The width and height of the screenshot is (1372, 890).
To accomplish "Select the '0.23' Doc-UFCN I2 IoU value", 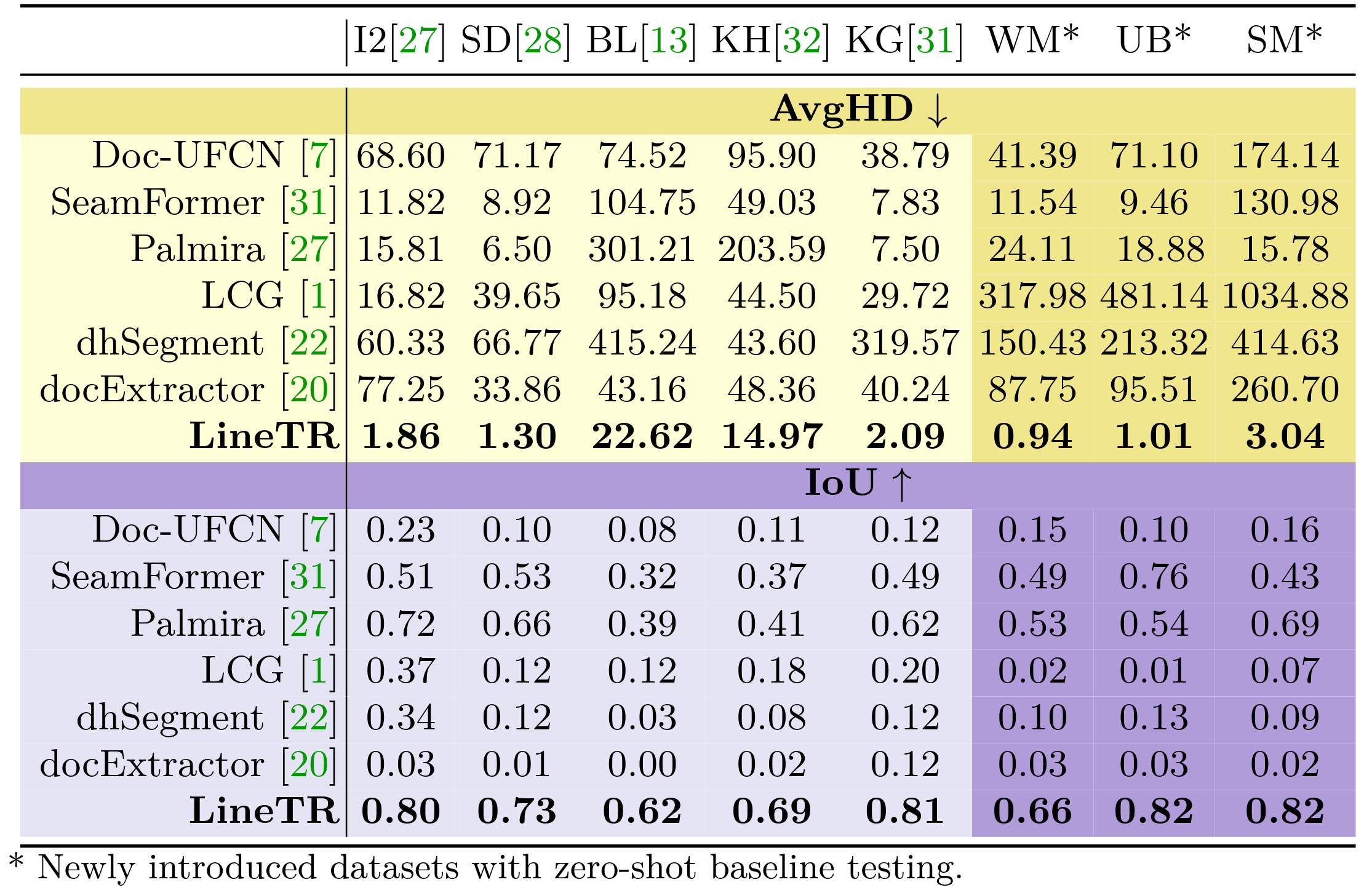I will click(401, 530).
